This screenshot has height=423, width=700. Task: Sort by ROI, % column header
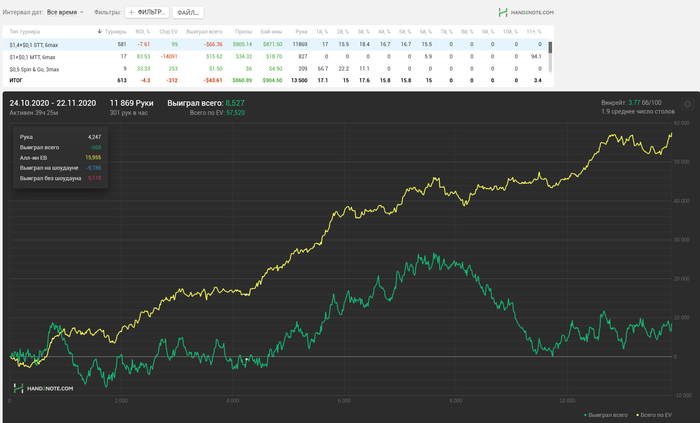point(143,32)
